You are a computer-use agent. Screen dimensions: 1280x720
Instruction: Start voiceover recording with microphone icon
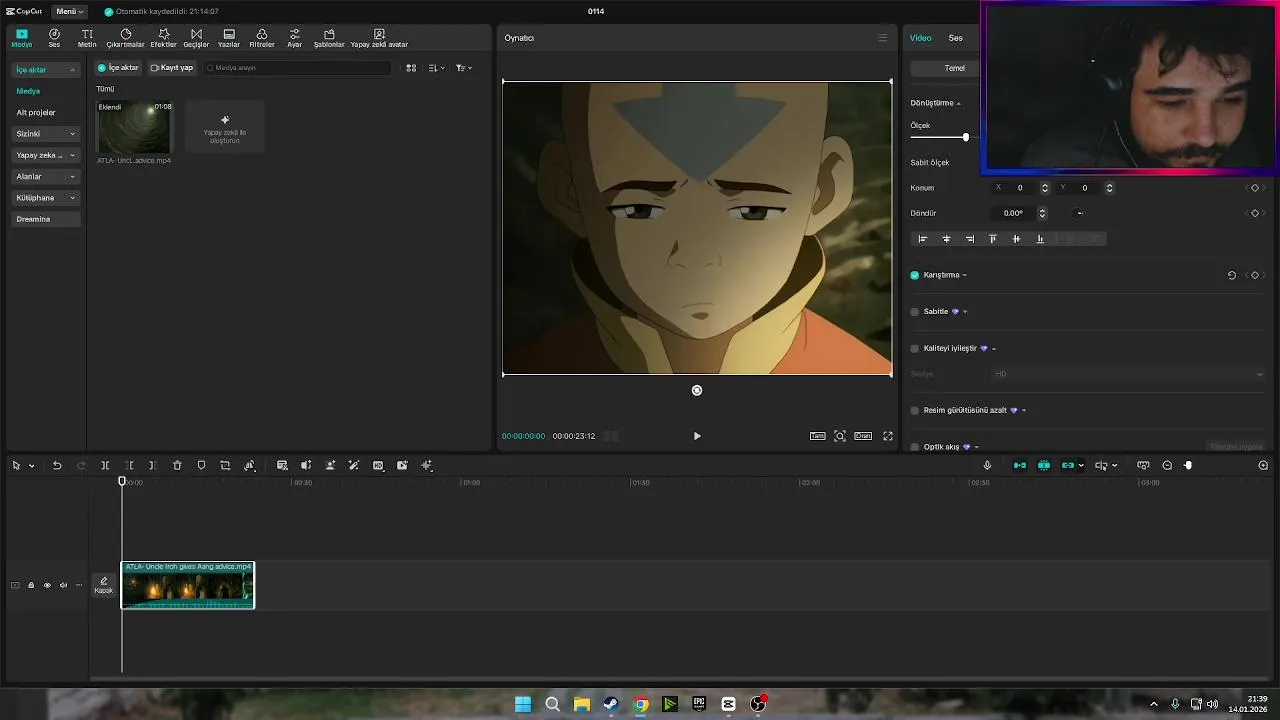click(987, 465)
